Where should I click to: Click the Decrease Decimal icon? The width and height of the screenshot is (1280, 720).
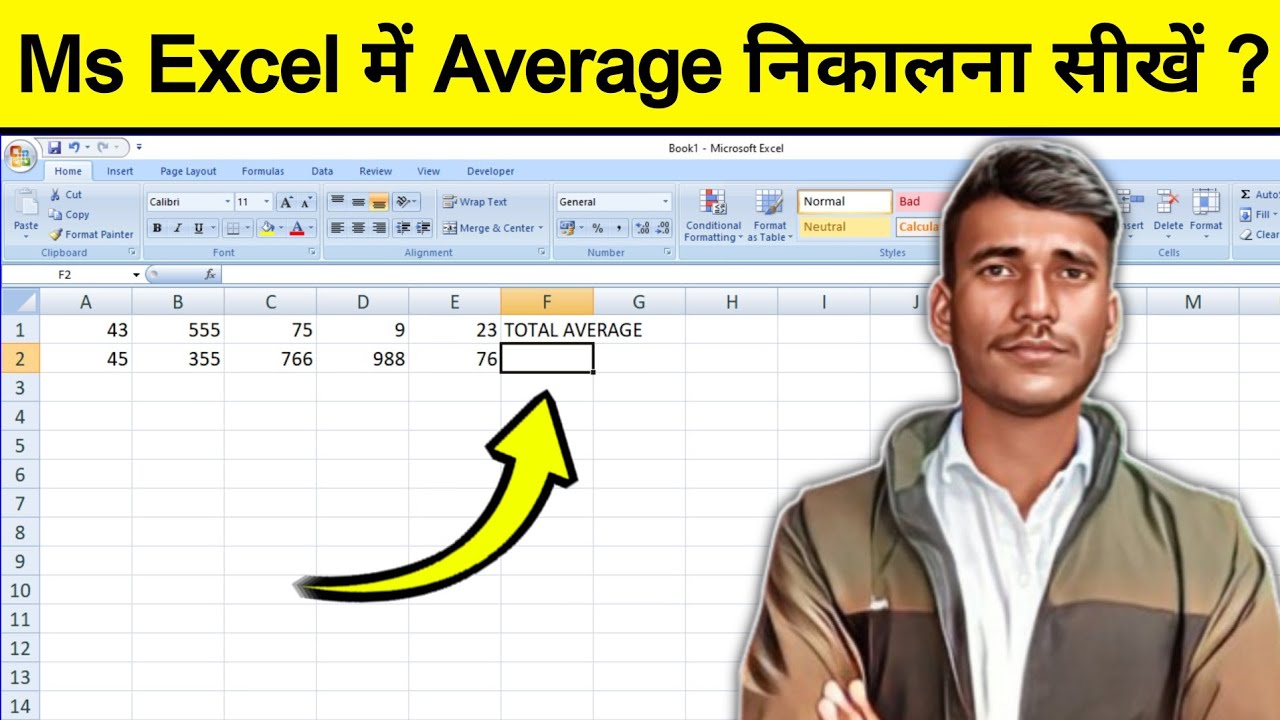[x=664, y=228]
